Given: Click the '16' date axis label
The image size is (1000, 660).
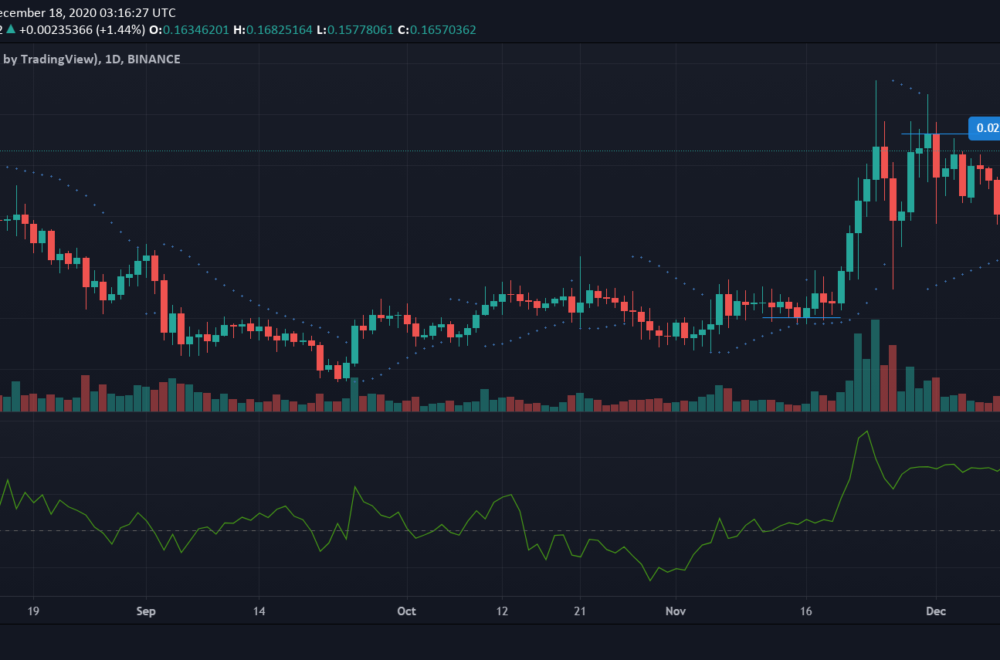Looking at the screenshot, I should coord(806,611).
